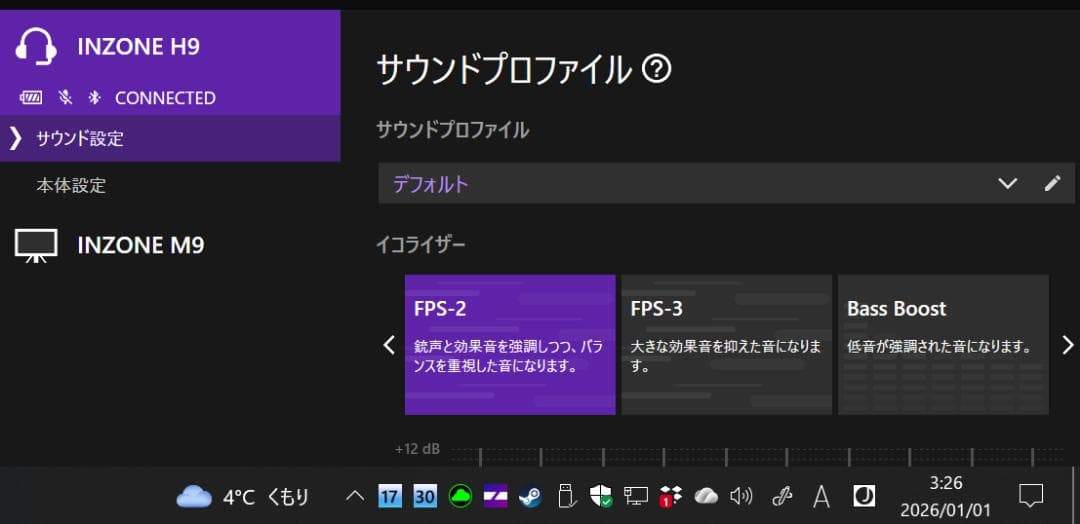Open the デフォルト sound profile dropdown

[x=726, y=183]
